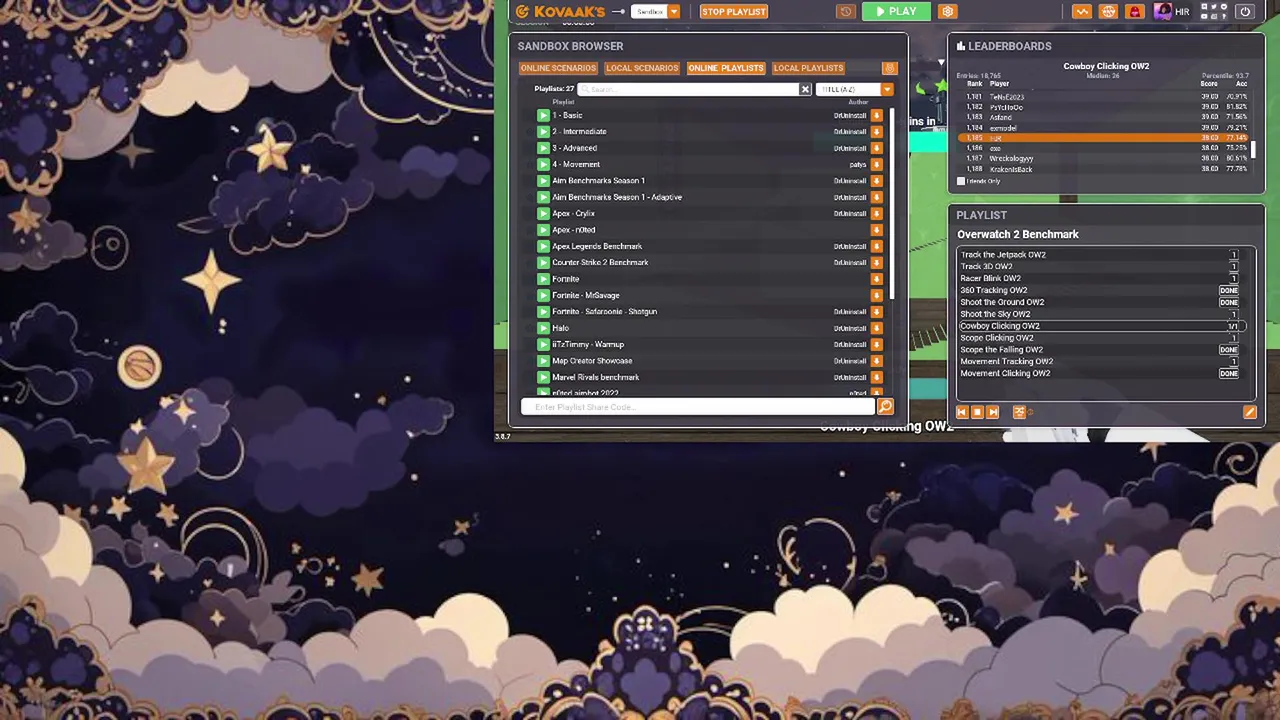
Task: Play Counter Strike 2 Benchmark playlist
Action: (x=543, y=262)
